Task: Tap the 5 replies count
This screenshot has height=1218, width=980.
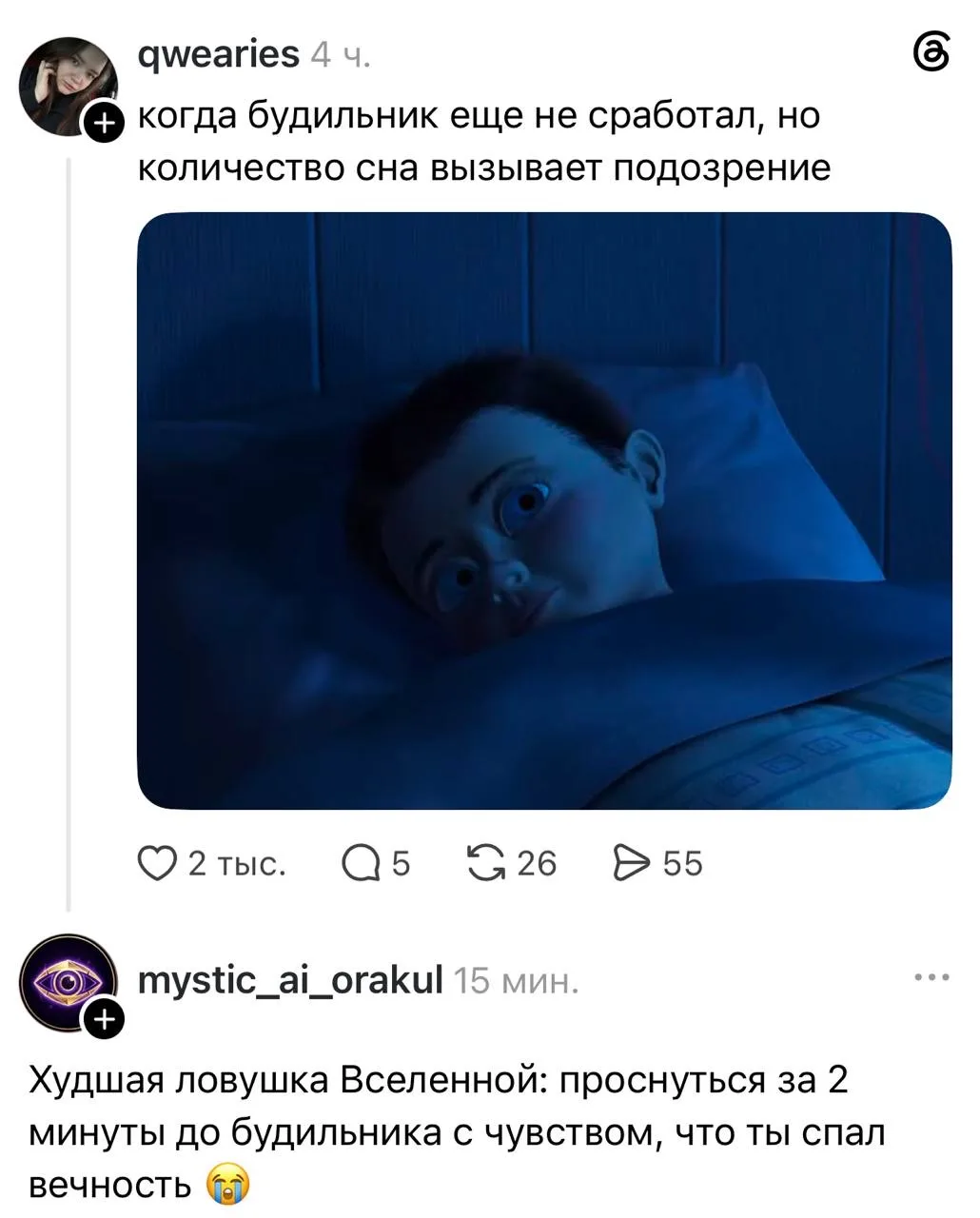Action: point(401,864)
